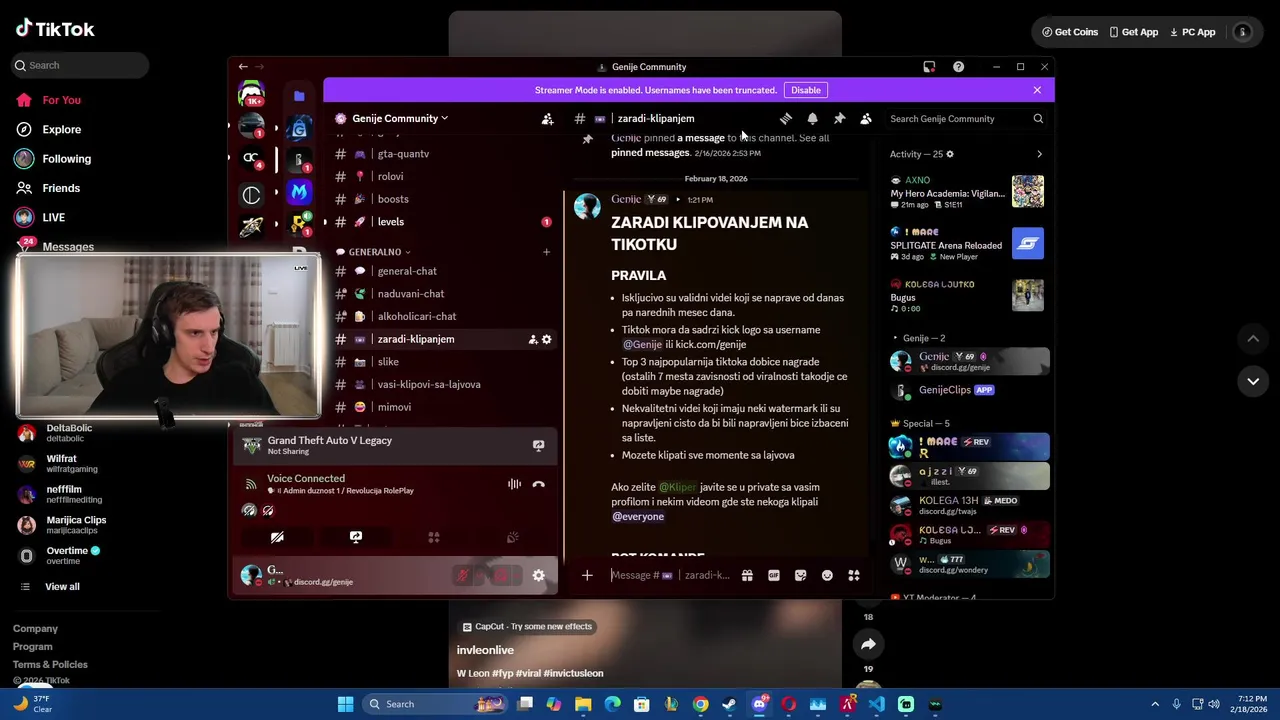
Task: Edit zaradi-klipanjem channel settings gear
Action: tap(546, 339)
